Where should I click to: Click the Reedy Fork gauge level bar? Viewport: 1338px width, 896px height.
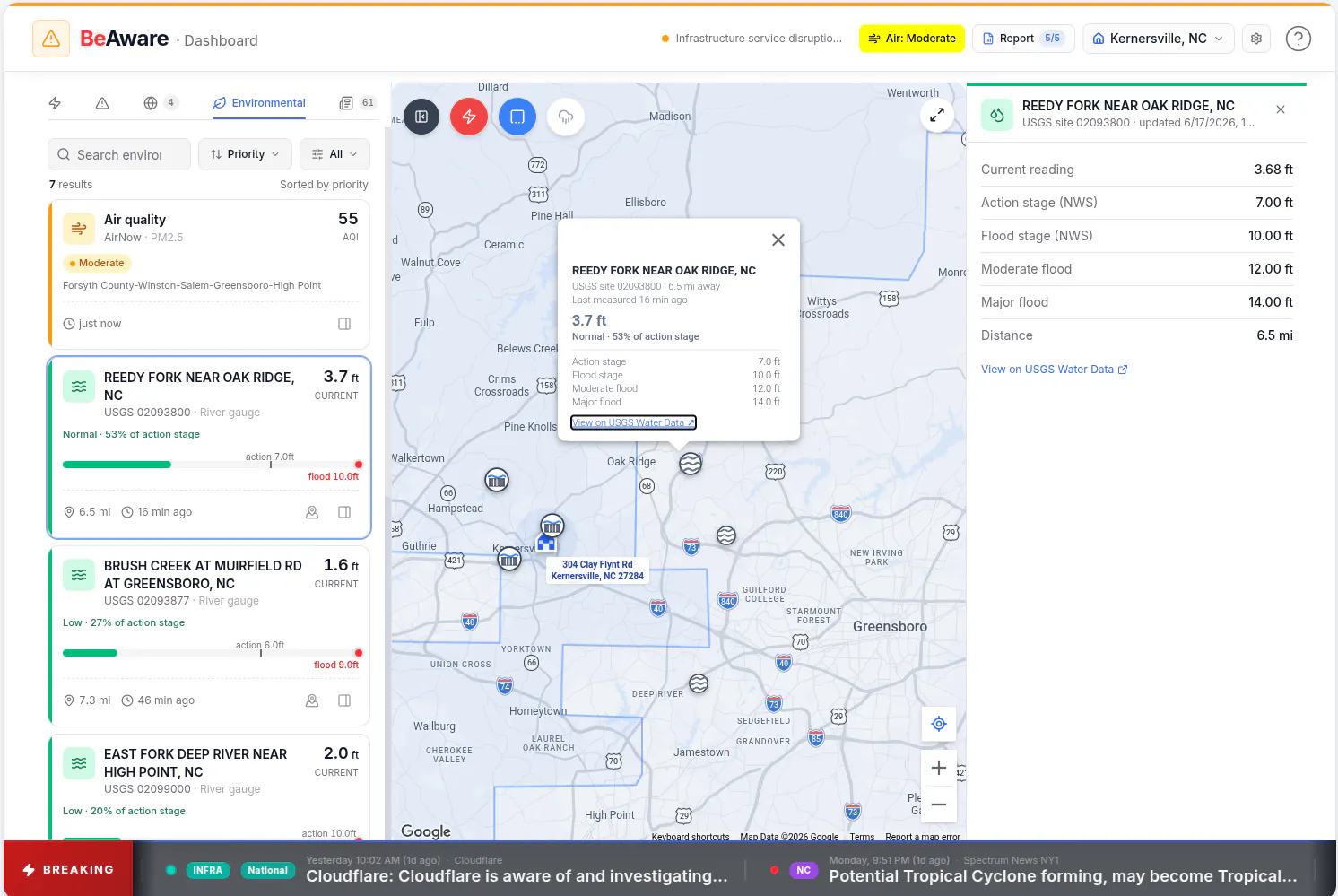(211, 465)
